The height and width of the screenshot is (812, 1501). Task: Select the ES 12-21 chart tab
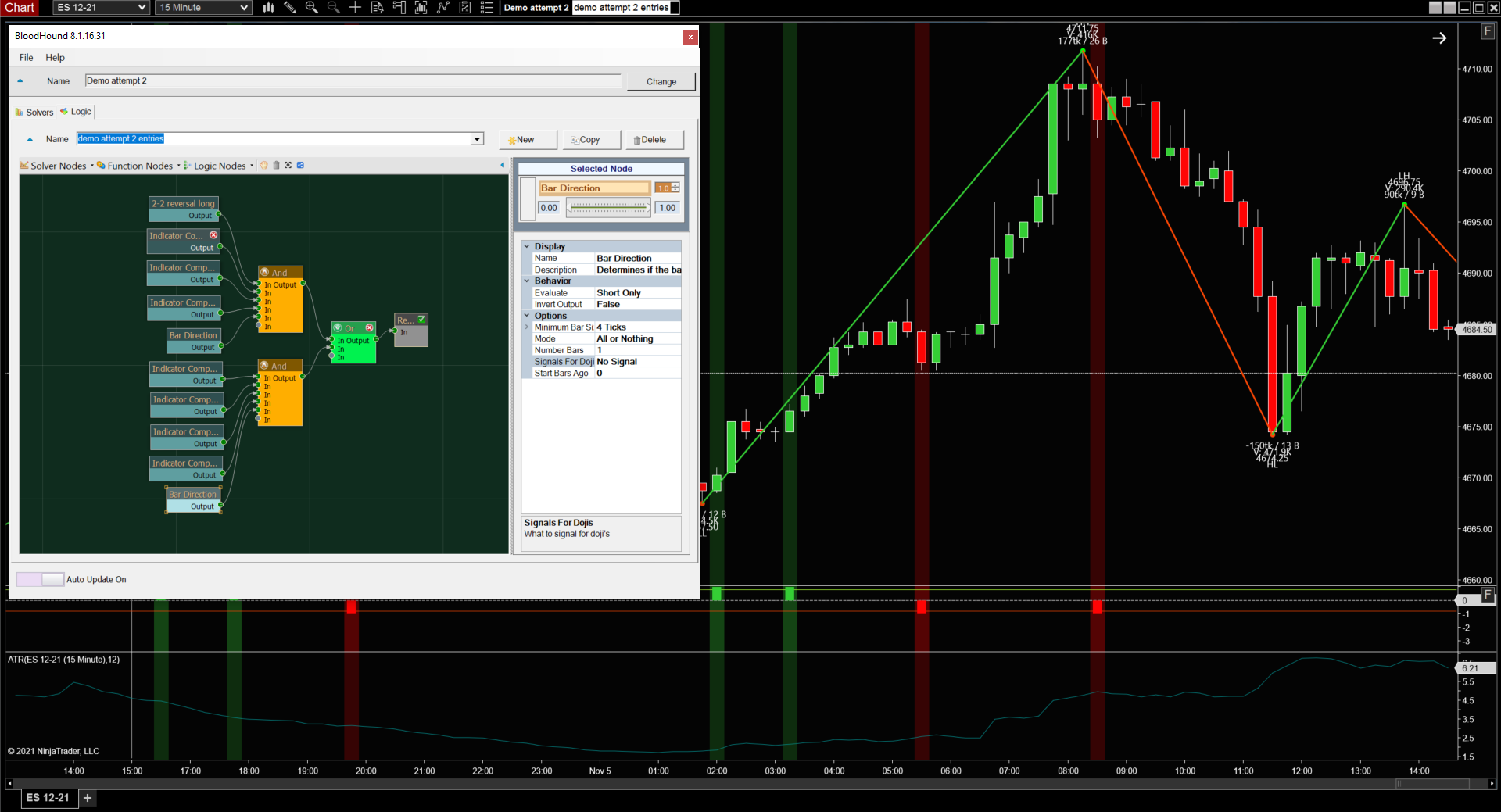tap(48, 798)
